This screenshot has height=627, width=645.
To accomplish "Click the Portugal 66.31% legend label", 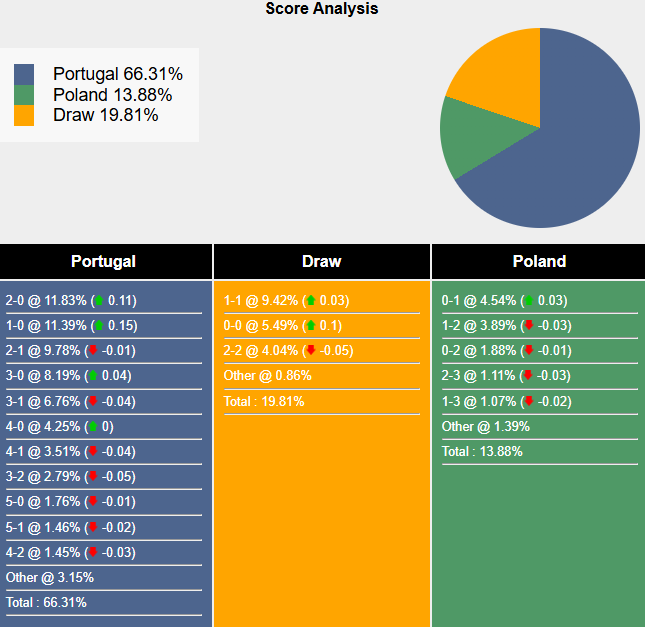I will coord(118,74).
